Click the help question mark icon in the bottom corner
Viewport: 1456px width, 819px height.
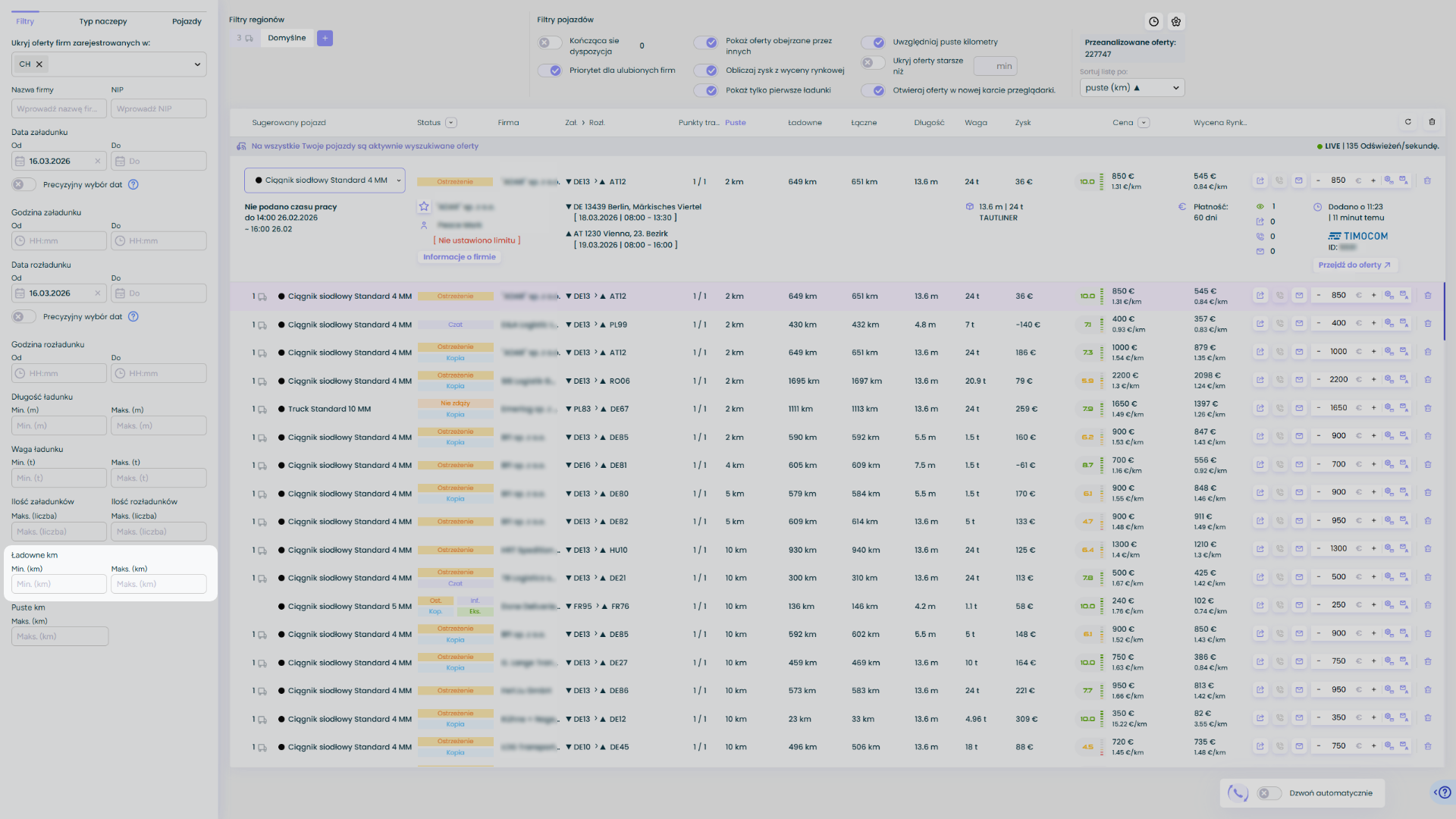pyautogui.click(x=1444, y=792)
